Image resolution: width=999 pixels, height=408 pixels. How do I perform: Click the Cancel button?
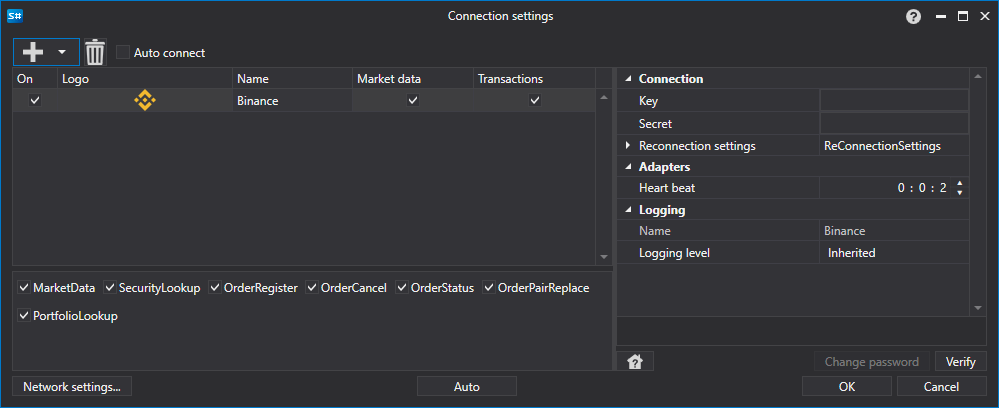pyautogui.click(x=941, y=386)
